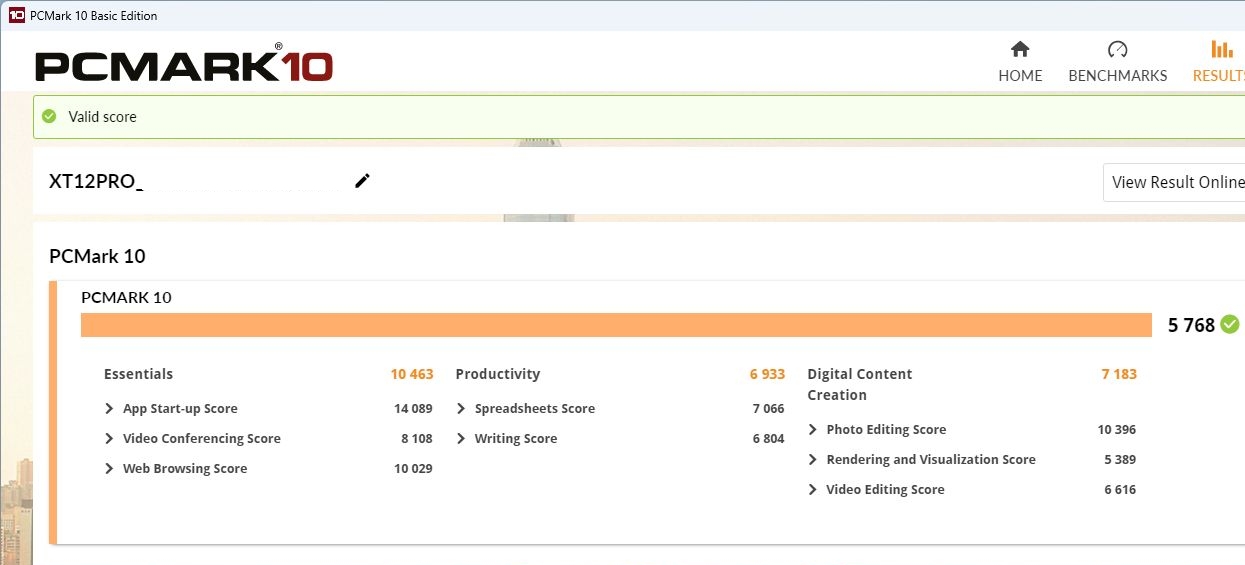Click the Digital Content Creation heading
Image resolution: width=1245 pixels, height=565 pixels.
[x=860, y=384]
